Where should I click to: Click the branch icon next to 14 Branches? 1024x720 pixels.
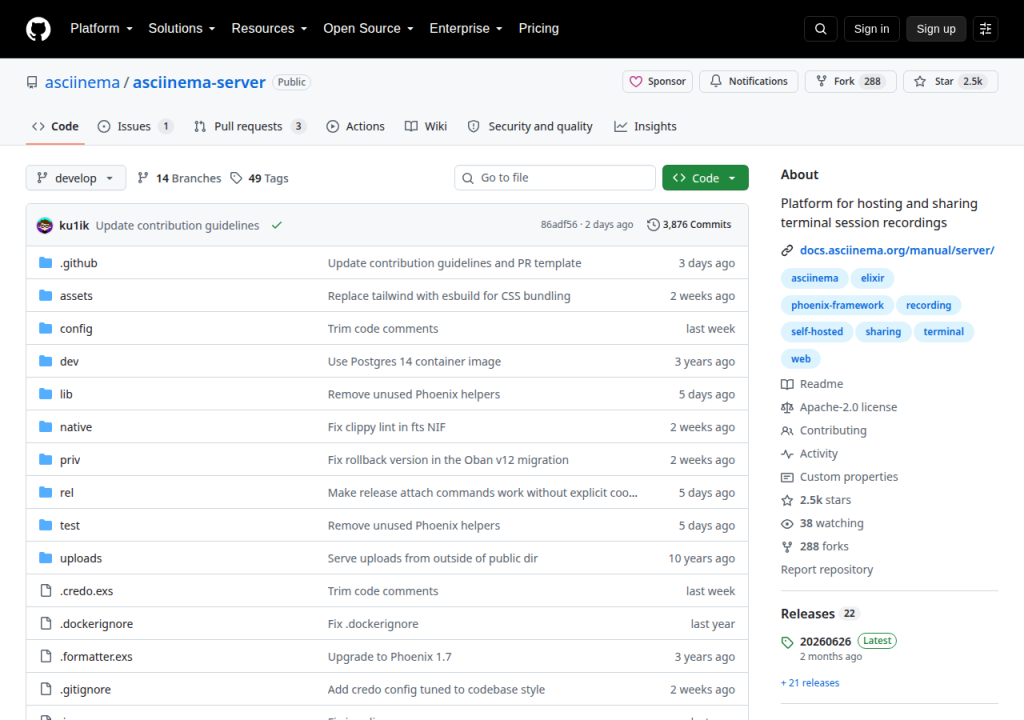tap(142, 178)
